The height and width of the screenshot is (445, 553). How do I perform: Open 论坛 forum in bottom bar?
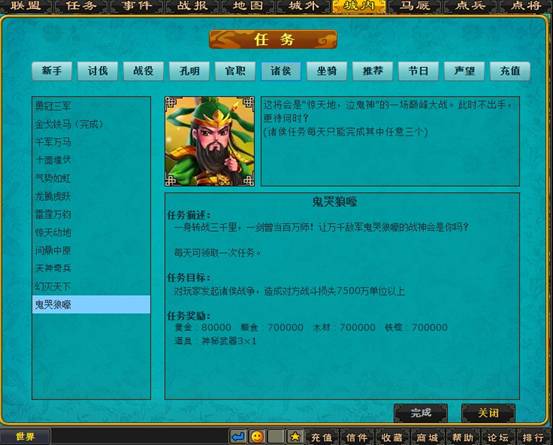pyautogui.click(x=498, y=438)
